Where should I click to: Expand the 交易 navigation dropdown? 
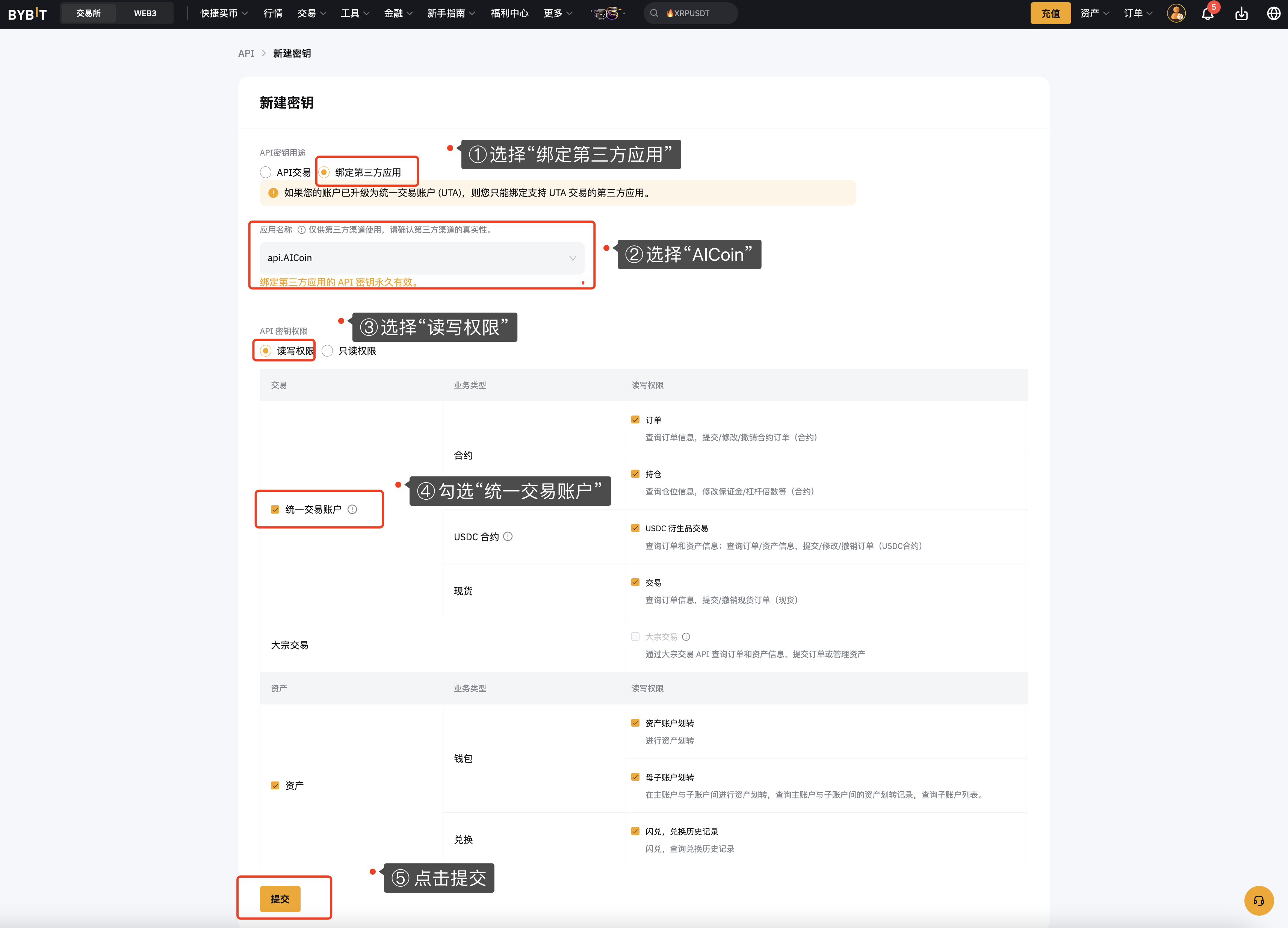click(x=312, y=13)
